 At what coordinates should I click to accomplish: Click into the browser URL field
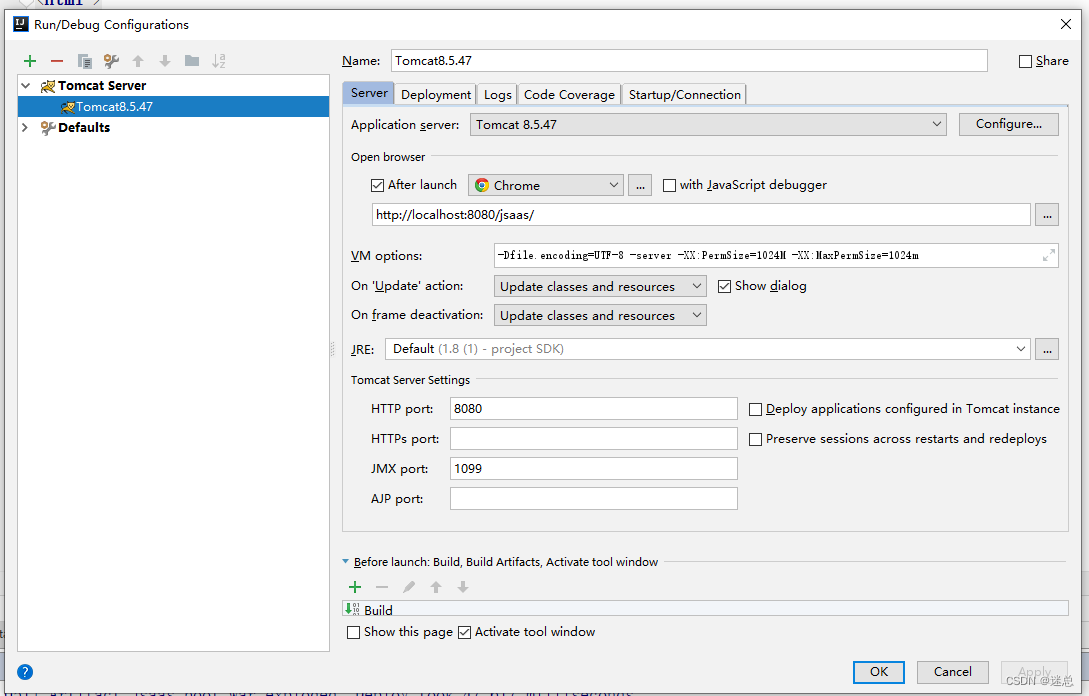701,215
